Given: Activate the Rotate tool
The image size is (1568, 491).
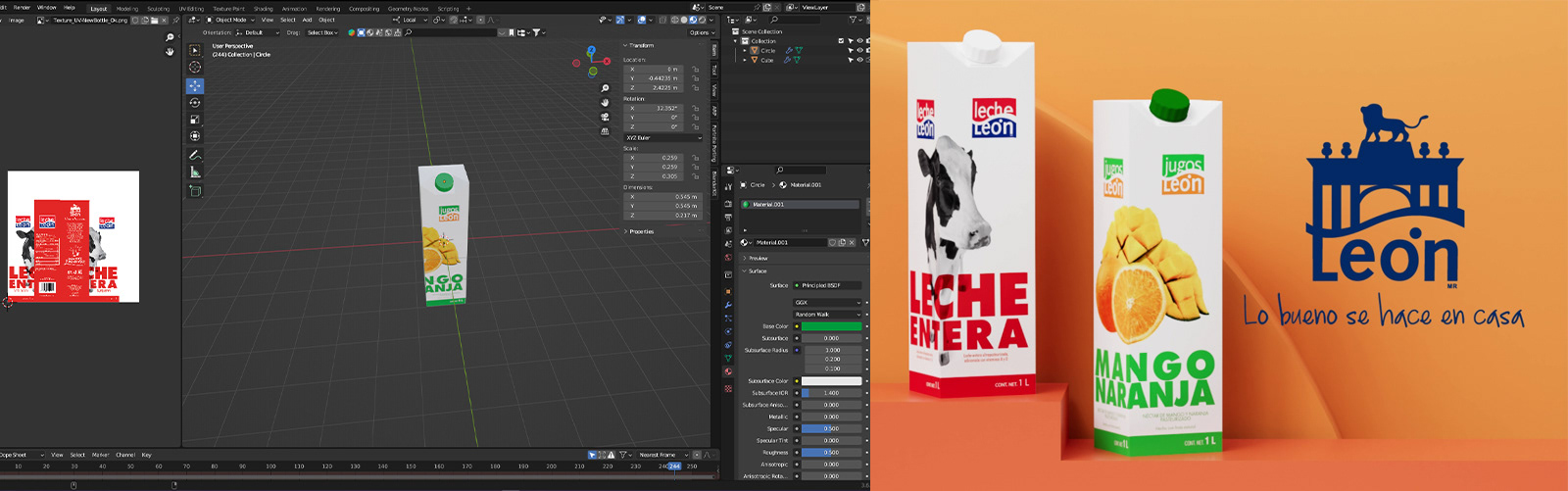Looking at the screenshot, I should click(194, 103).
